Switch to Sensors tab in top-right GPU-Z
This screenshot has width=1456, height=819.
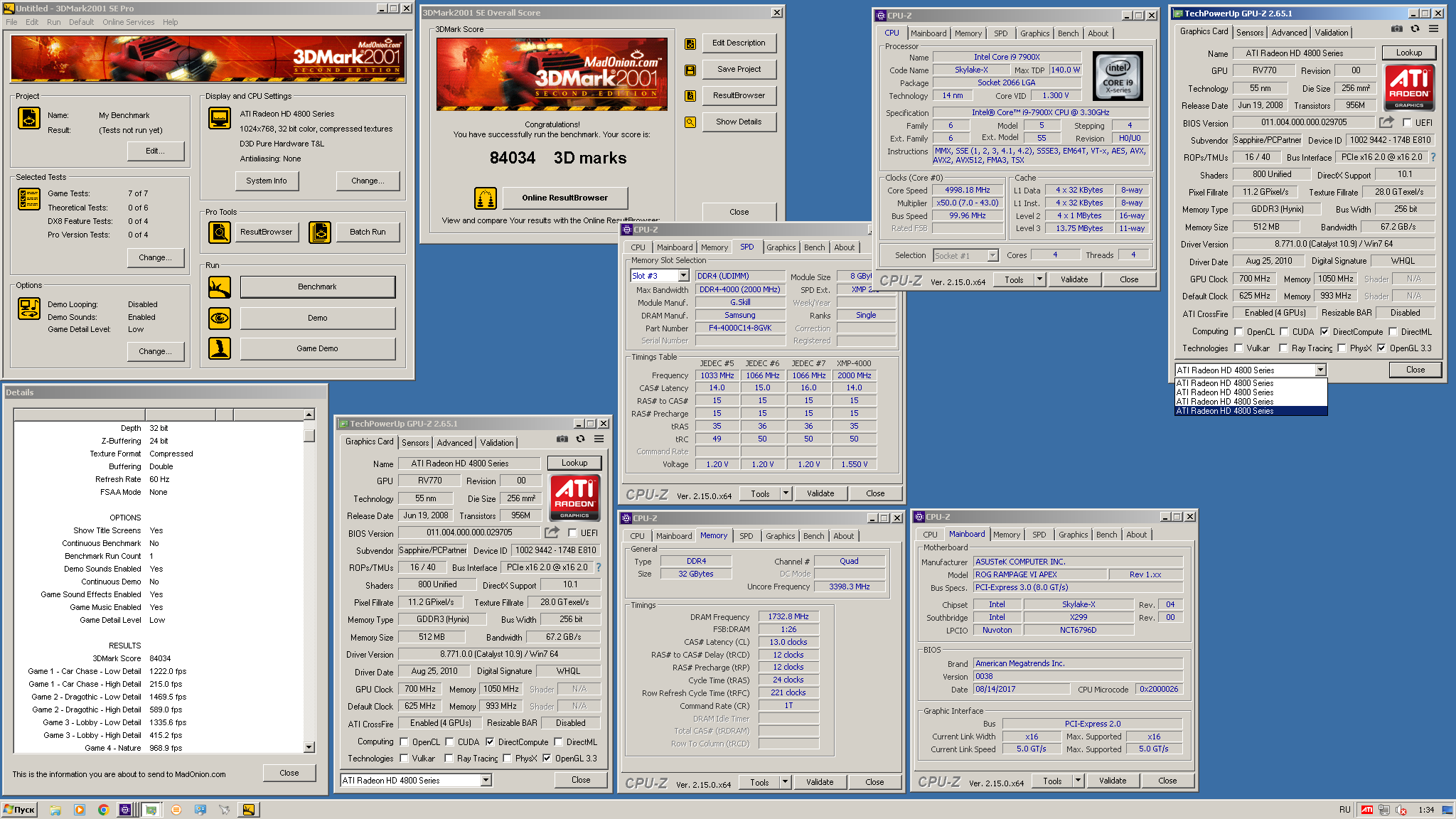pyautogui.click(x=1250, y=33)
